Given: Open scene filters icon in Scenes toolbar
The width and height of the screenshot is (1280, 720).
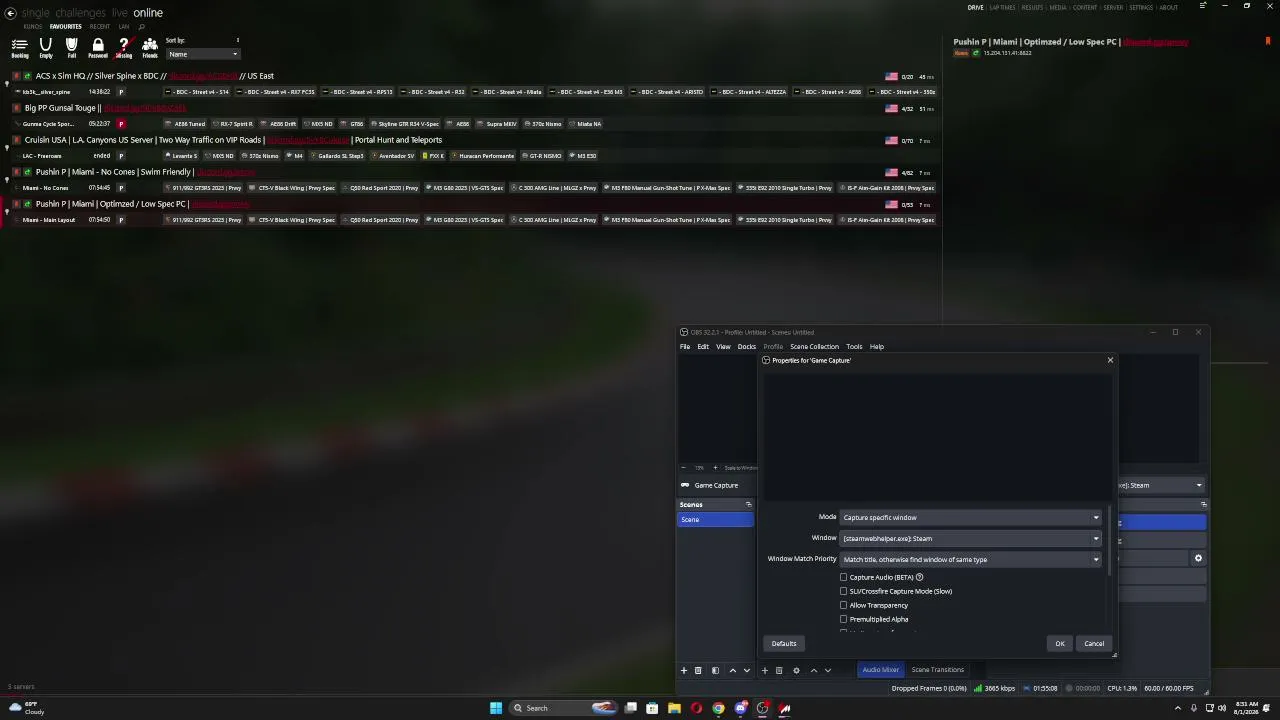Looking at the screenshot, I should point(715,670).
